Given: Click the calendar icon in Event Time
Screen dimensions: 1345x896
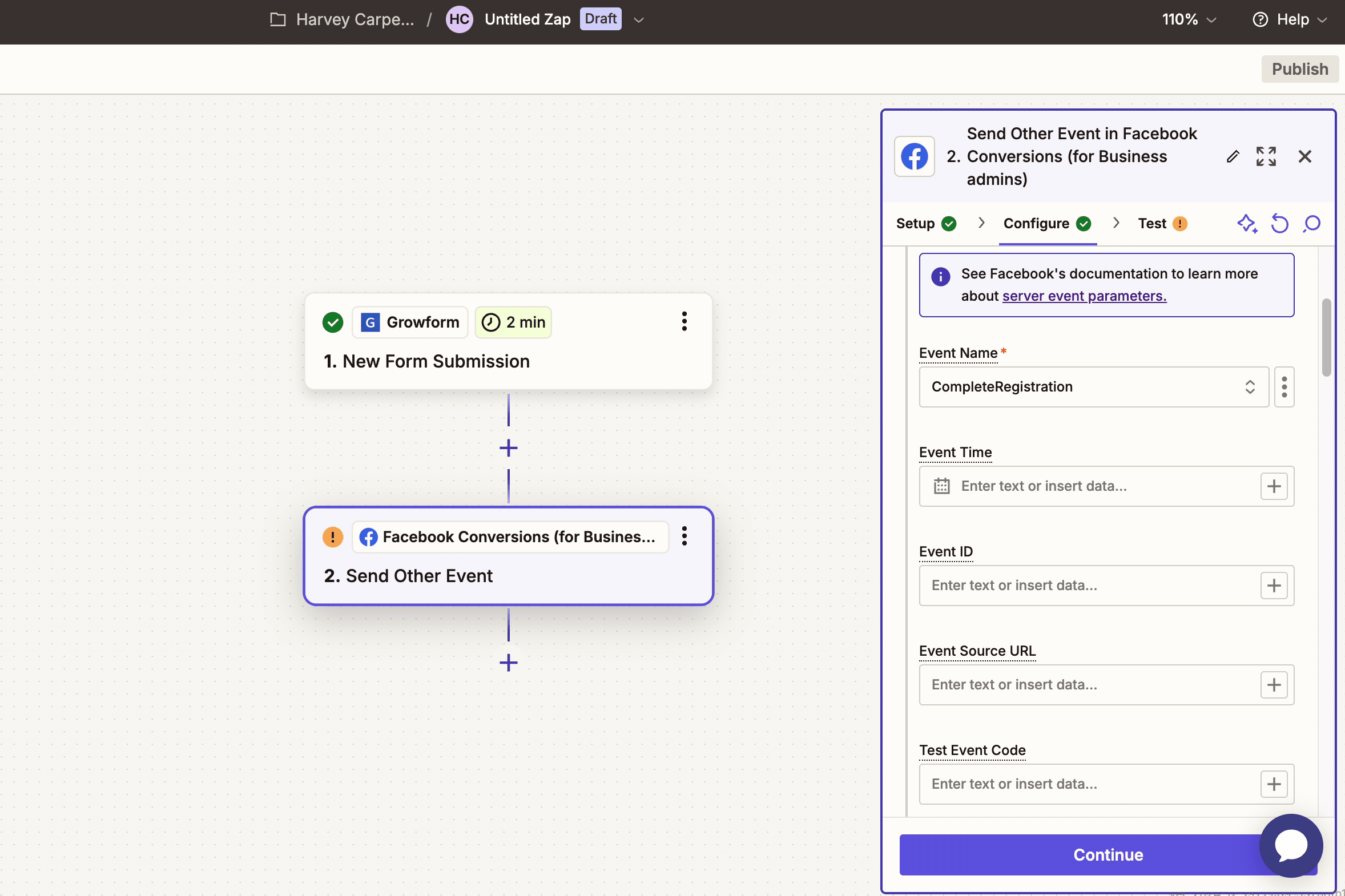Looking at the screenshot, I should coord(941,486).
